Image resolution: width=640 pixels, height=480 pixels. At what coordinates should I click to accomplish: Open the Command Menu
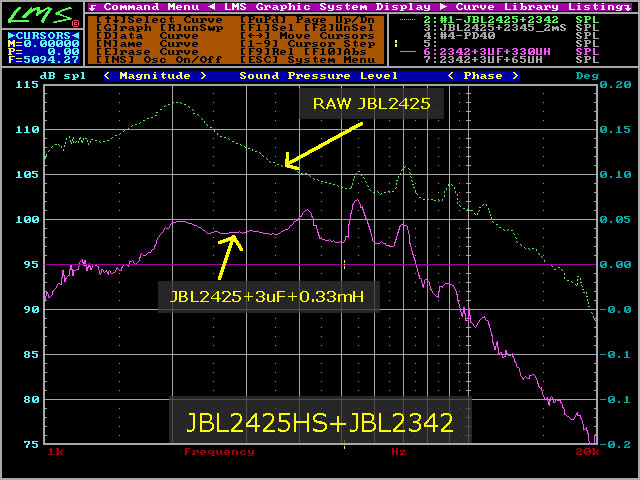[x=151, y=7]
